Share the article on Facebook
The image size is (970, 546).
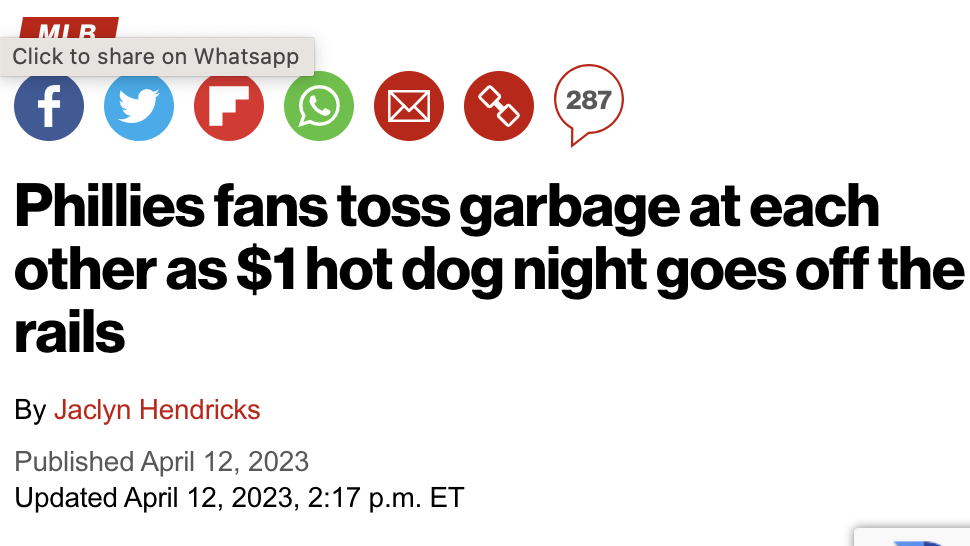pyautogui.click(x=49, y=107)
